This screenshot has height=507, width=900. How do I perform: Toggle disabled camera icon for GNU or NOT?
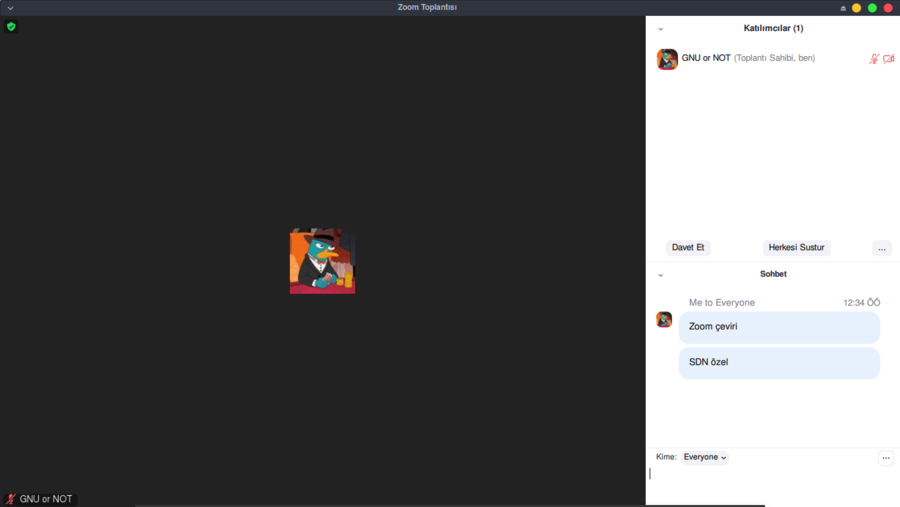pos(889,59)
